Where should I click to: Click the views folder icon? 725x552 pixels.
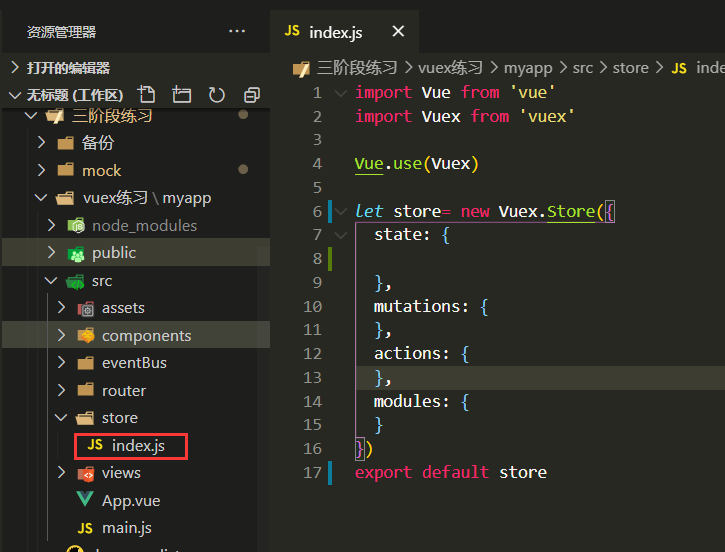click(x=86, y=473)
